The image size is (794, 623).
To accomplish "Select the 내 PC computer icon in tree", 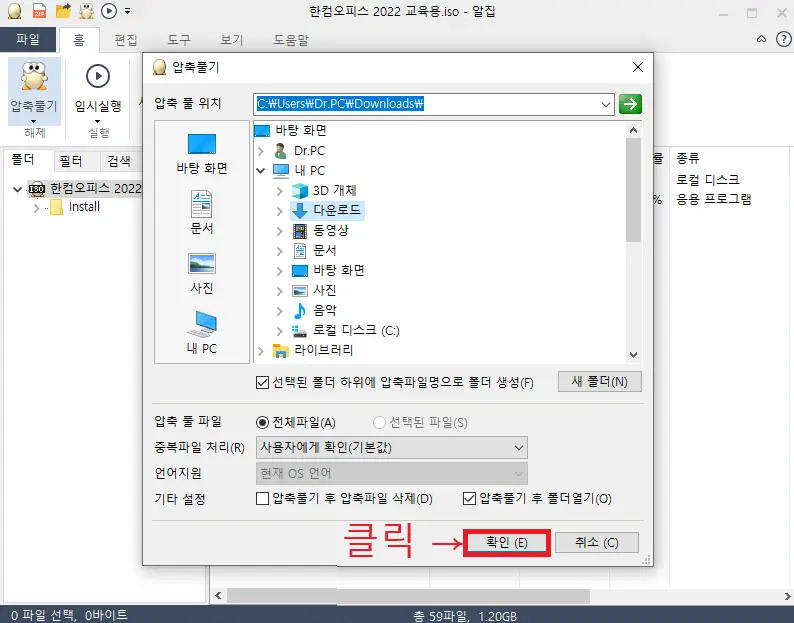I will 281,171.
